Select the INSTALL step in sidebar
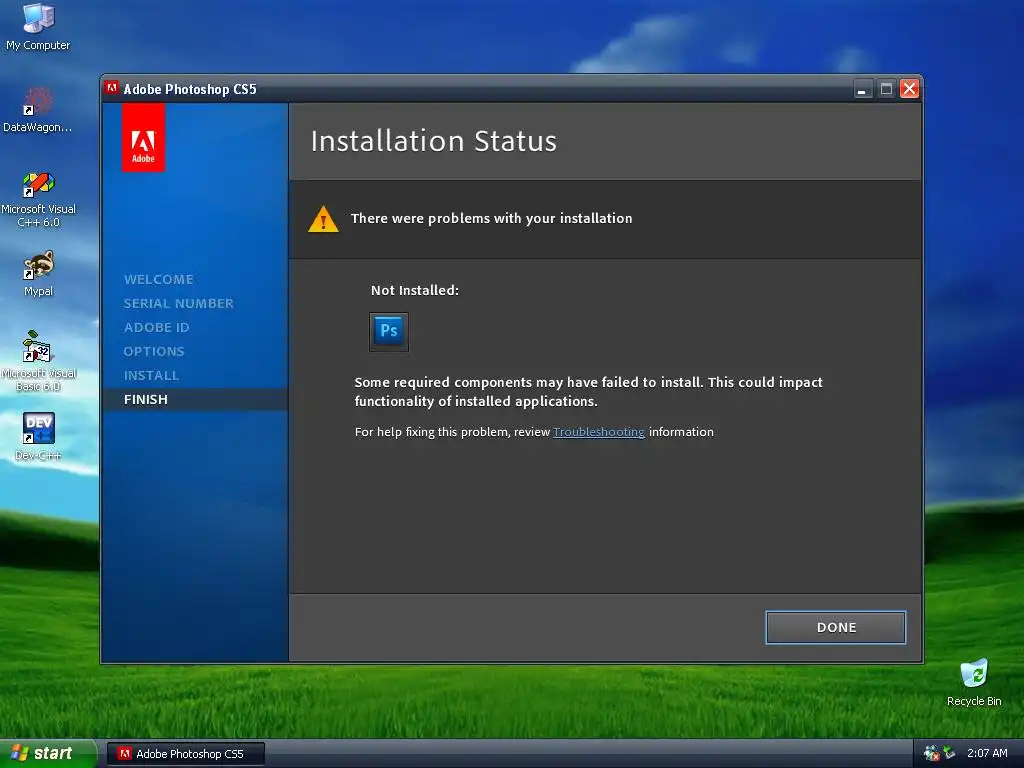The width and height of the screenshot is (1024, 768). pyautogui.click(x=152, y=376)
